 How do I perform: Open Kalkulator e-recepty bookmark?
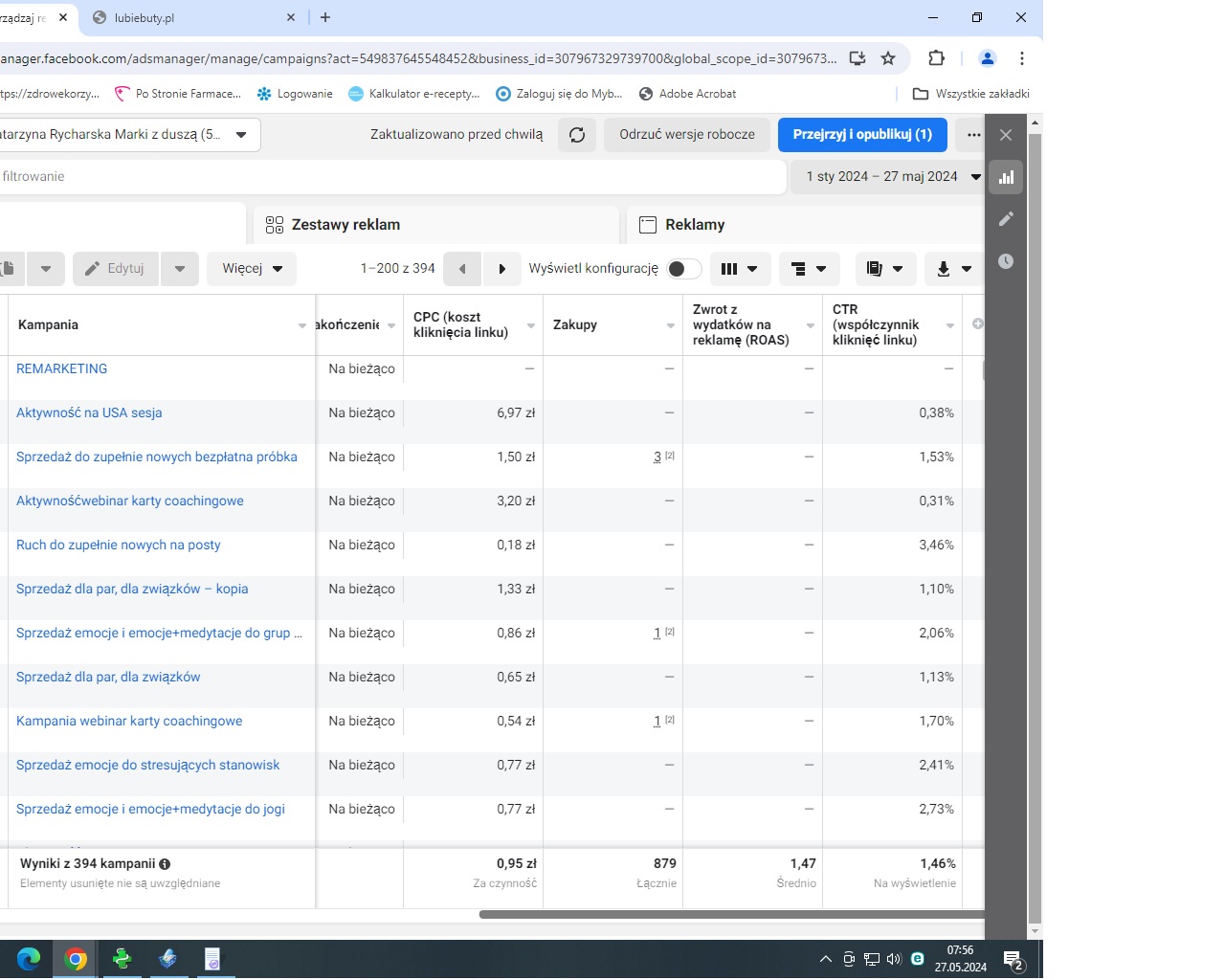(414, 94)
